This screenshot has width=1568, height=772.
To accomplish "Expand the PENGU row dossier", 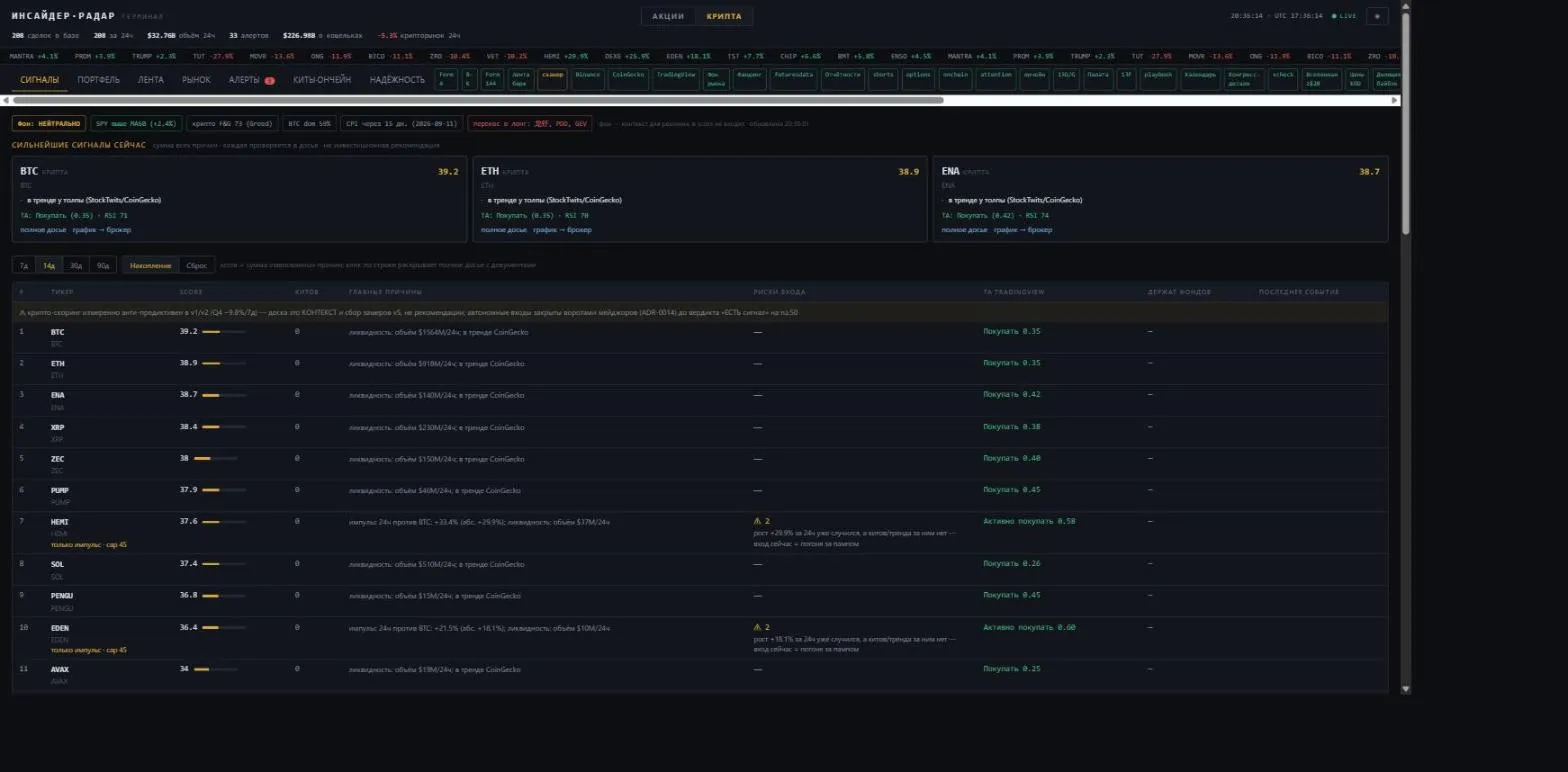I will point(700,601).
